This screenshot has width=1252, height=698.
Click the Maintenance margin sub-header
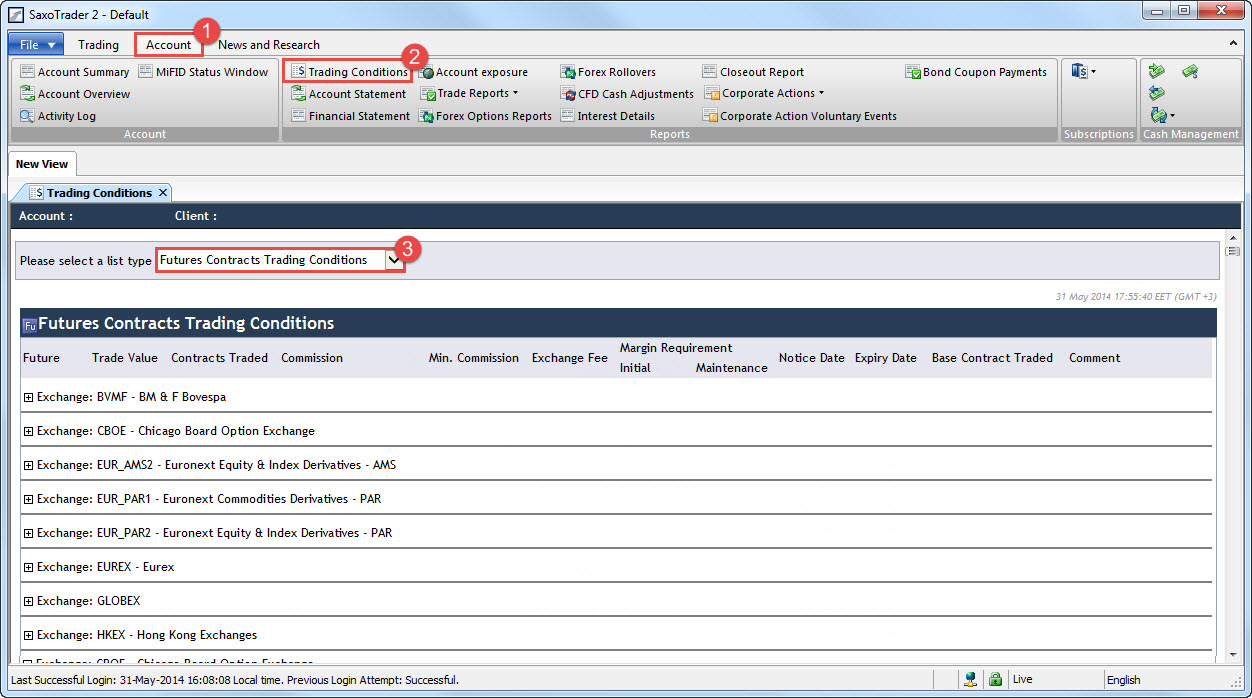click(732, 368)
